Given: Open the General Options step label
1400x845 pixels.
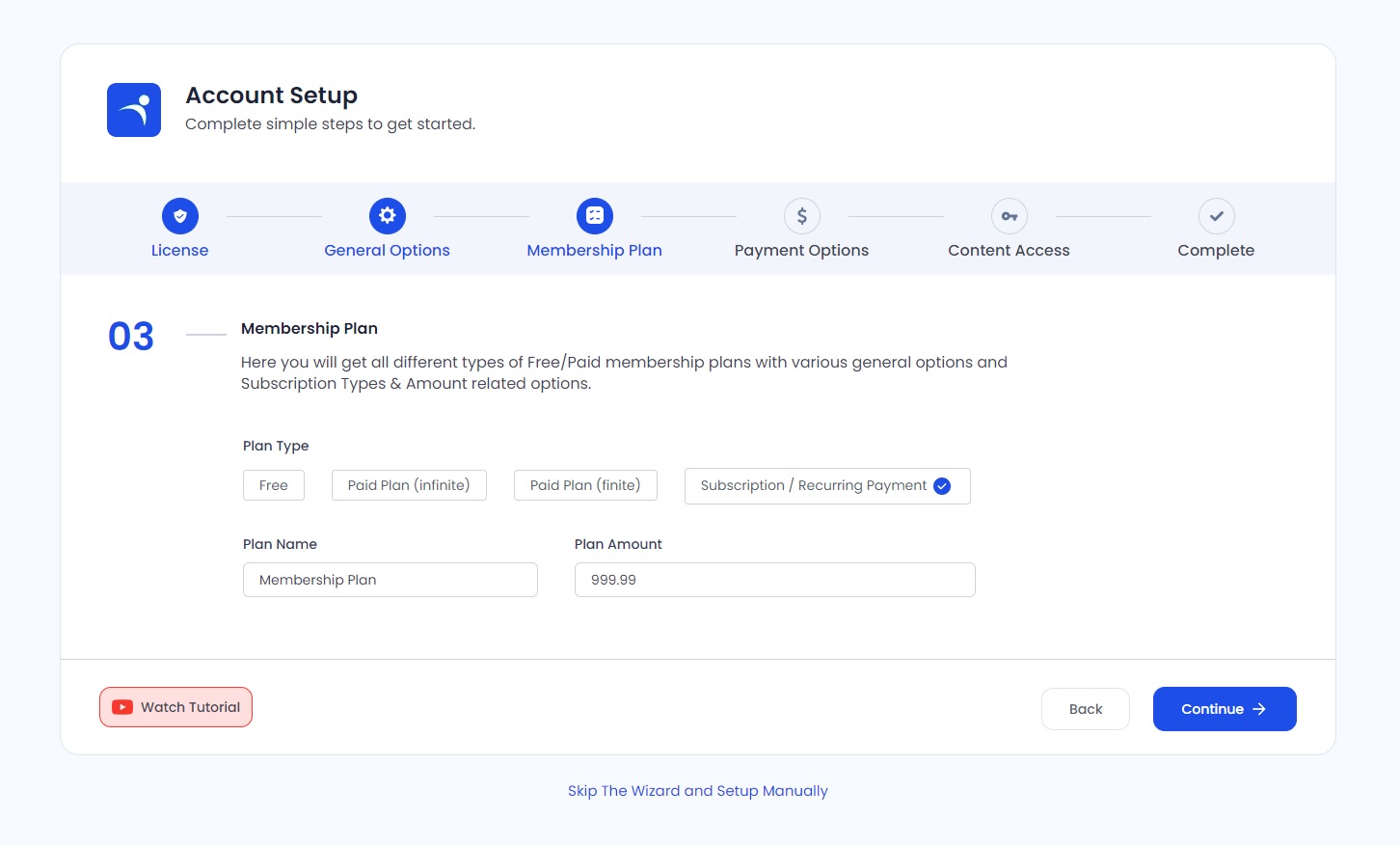Looking at the screenshot, I should [x=387, y=250].
